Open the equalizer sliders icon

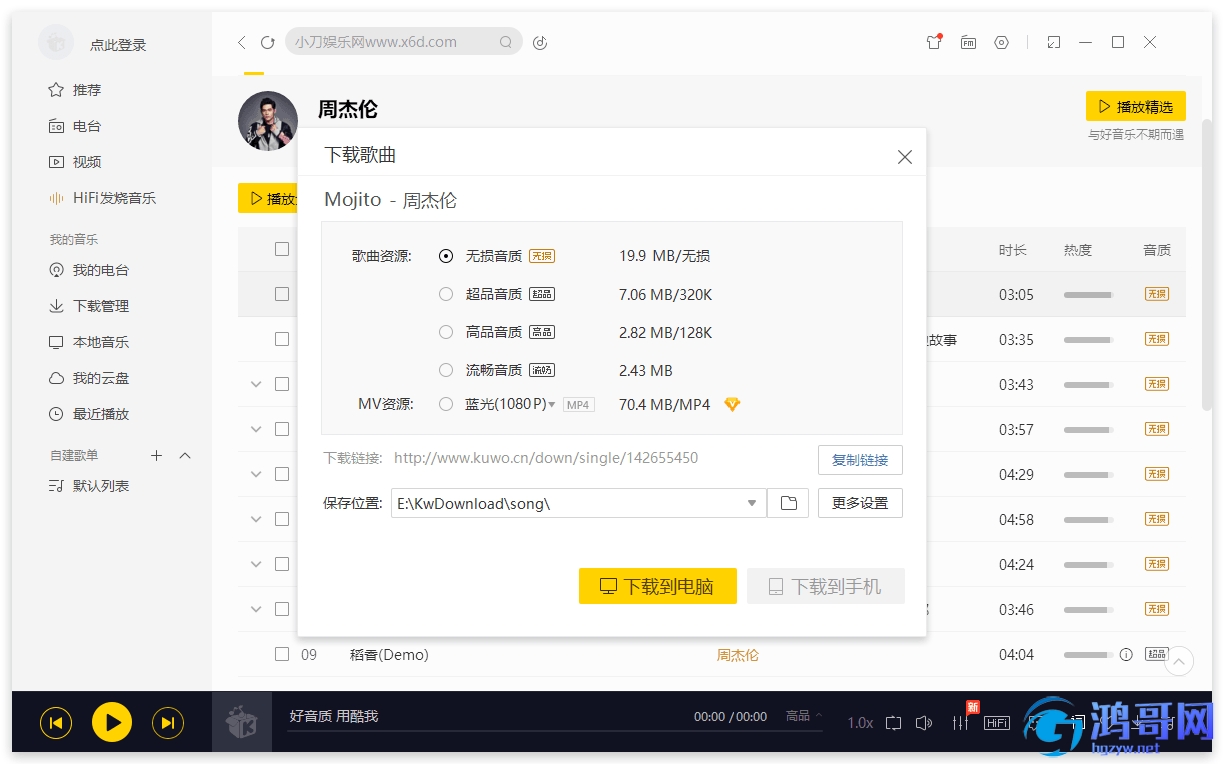[960, 722]
